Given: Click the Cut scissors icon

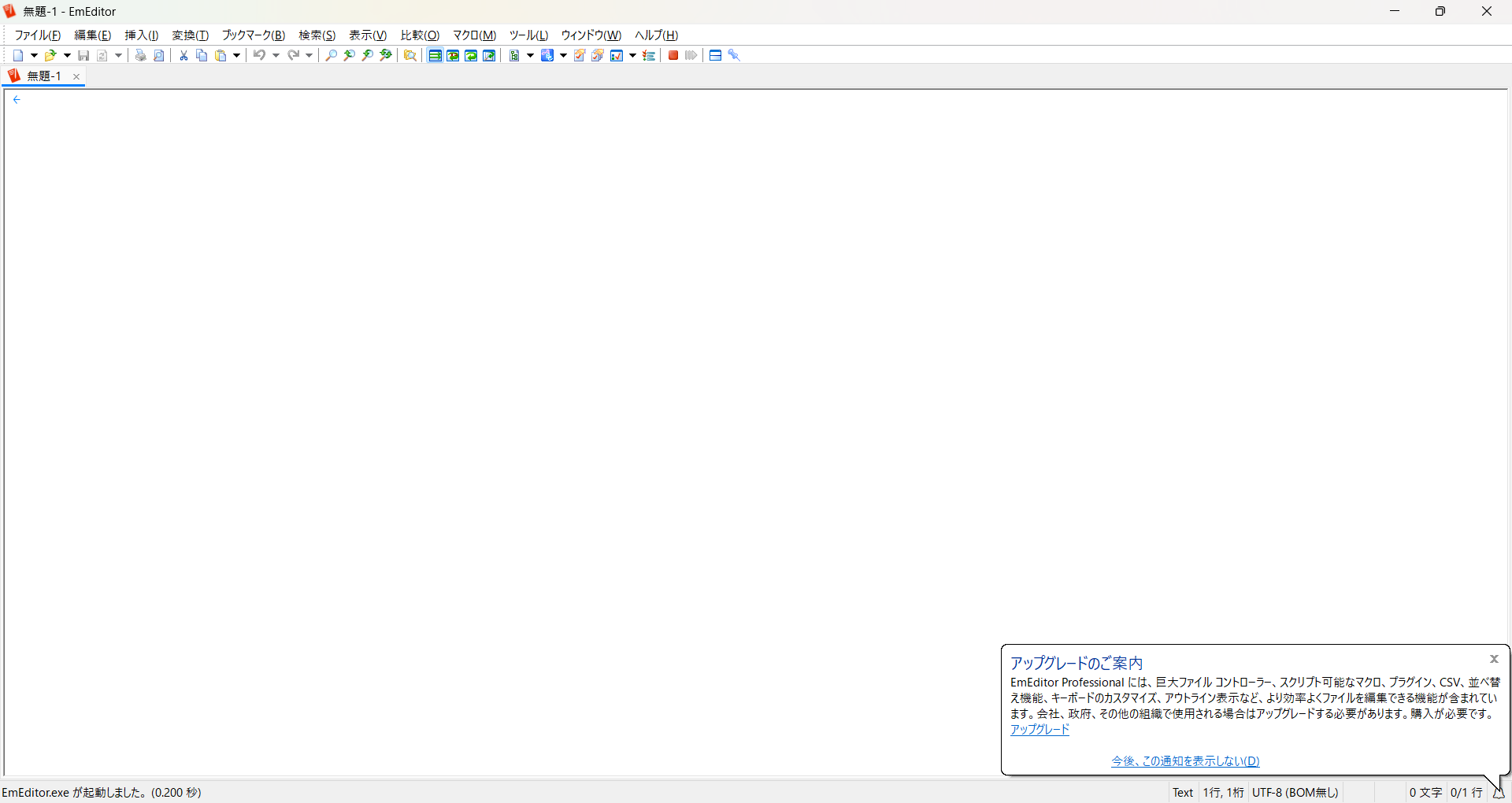Looking at the screenshot, I should pyautogui.click(x=183, y=55).
